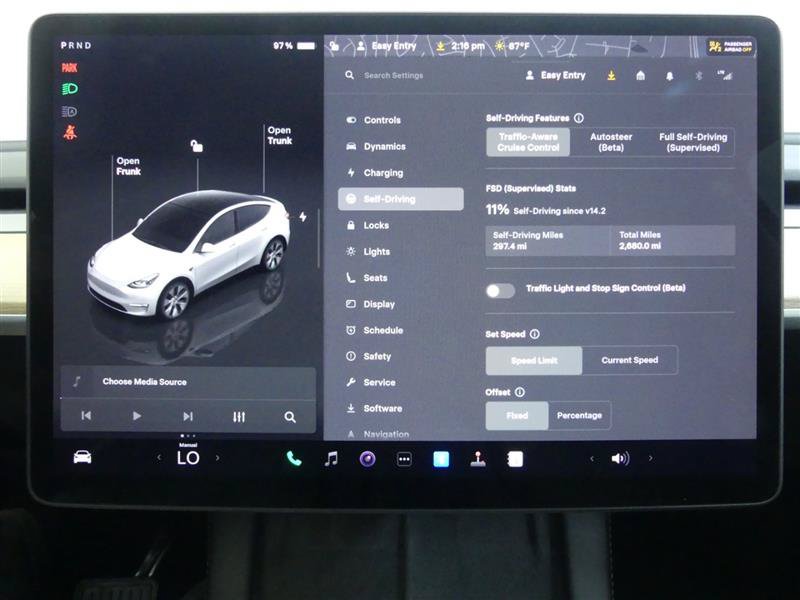Open the Charging settings menu
Image resolution: width=800 pixels, height=600 pixels.
pyautogui.click(x=401, y=173)
